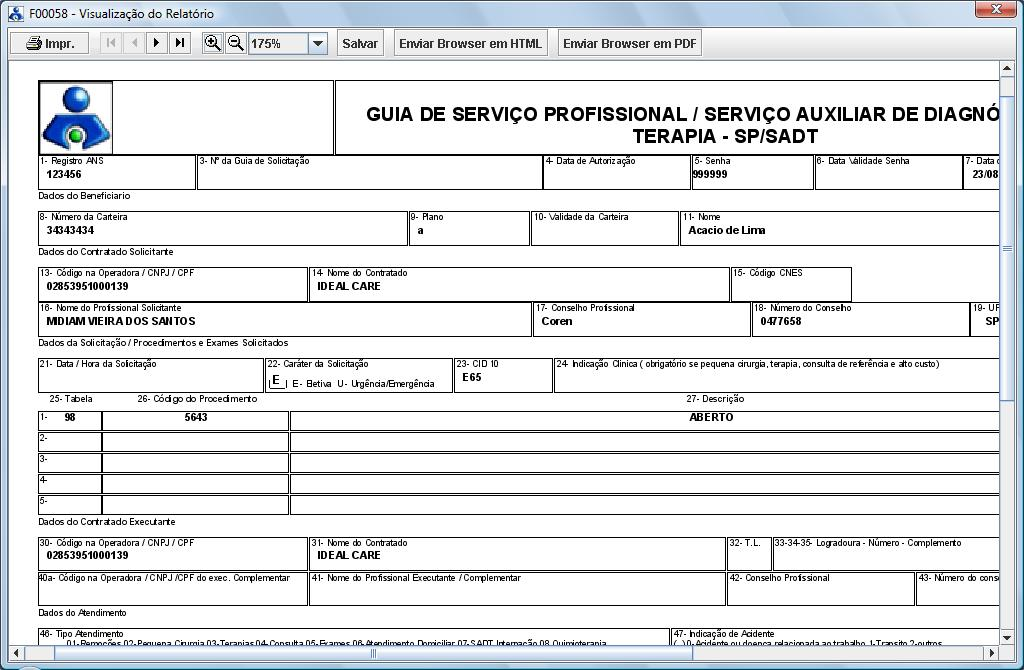Click the horizontal scrollbar thumb
The width and height of the screenshot is (1024, 670).
(374, 652)
